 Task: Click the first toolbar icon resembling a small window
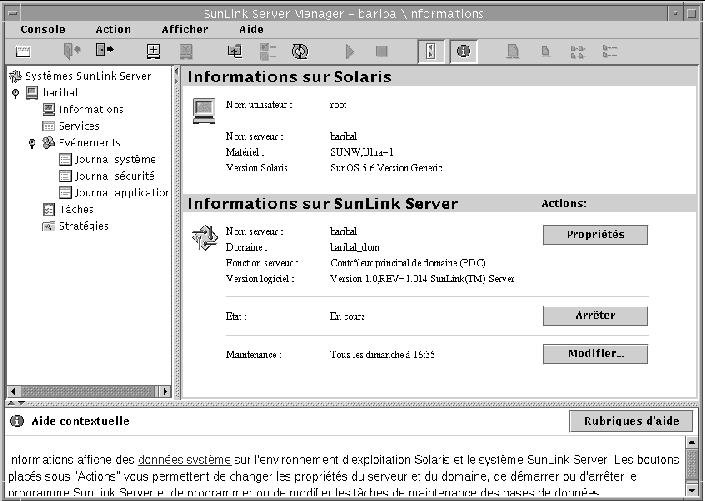tap(23, 51)
